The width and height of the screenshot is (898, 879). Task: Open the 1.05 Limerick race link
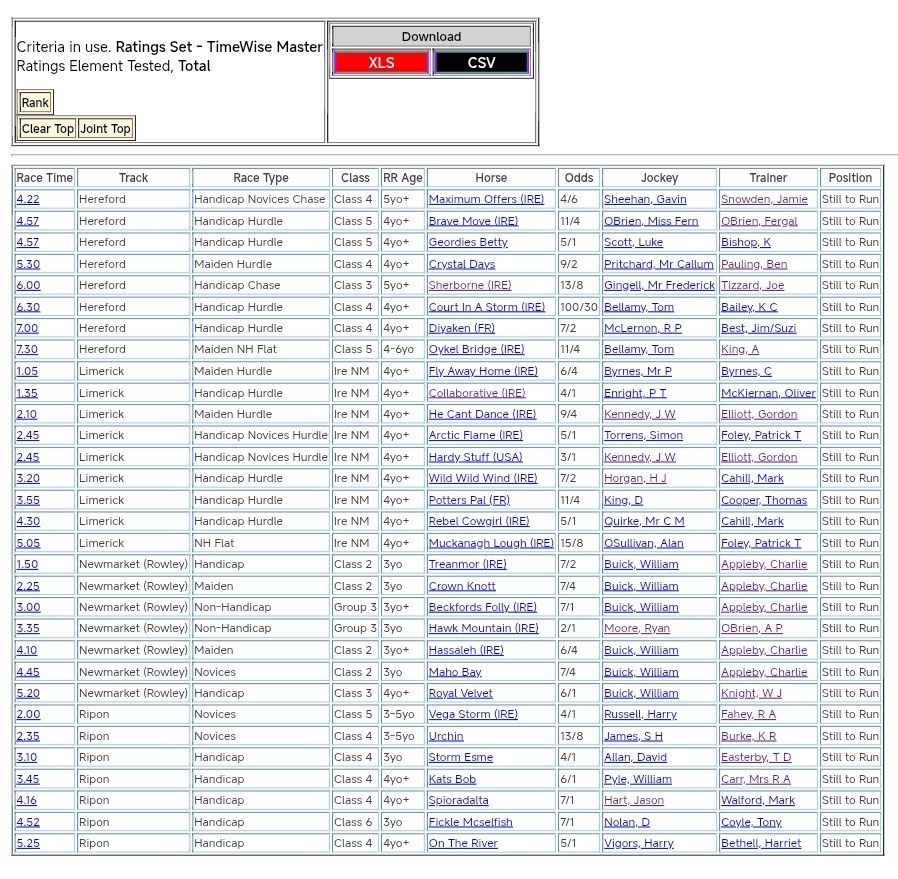(x=27, y=371)
